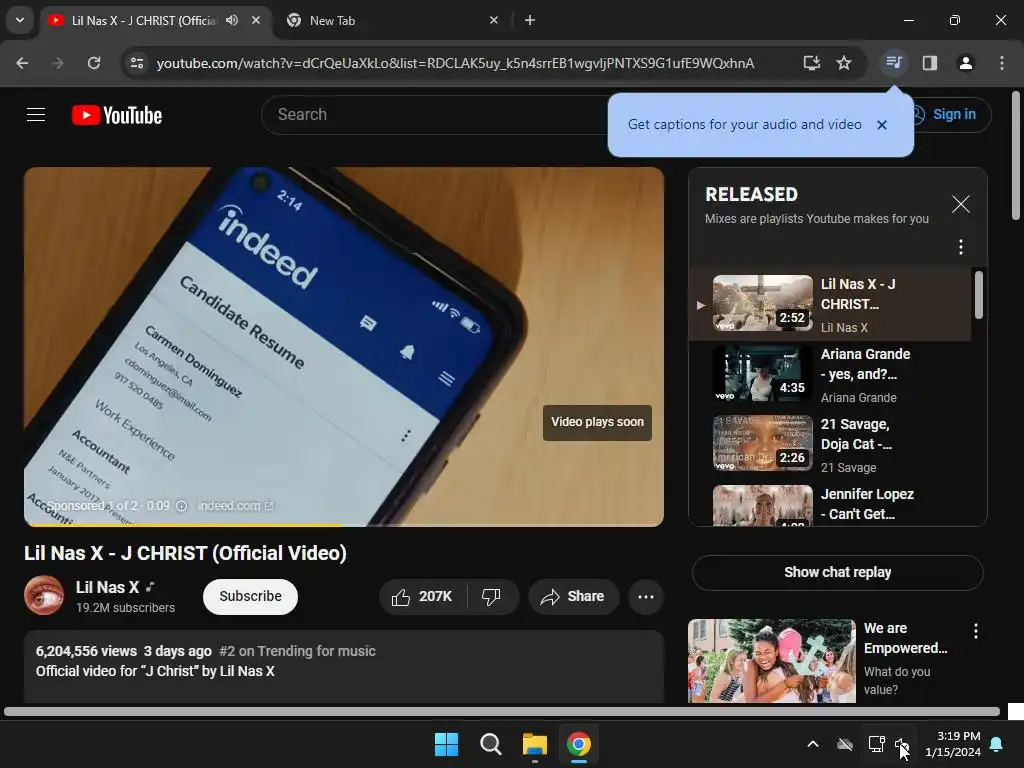Bookmark this page with the star icon
Image resolution: width=1024 pixels, height=768 pixels.
[844, 63]
